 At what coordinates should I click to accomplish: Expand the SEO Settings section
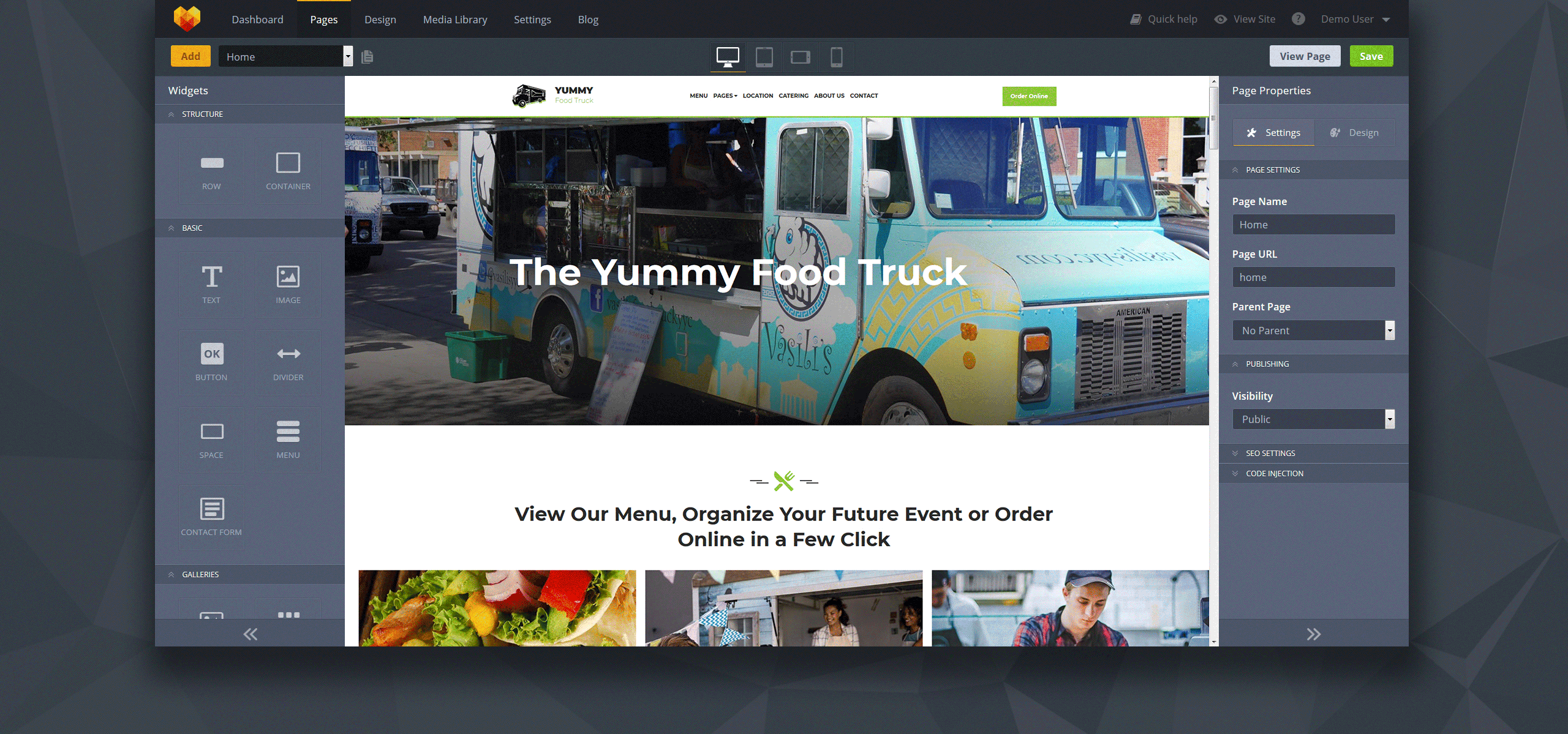pyautogui.click(x=1270, y=453)
